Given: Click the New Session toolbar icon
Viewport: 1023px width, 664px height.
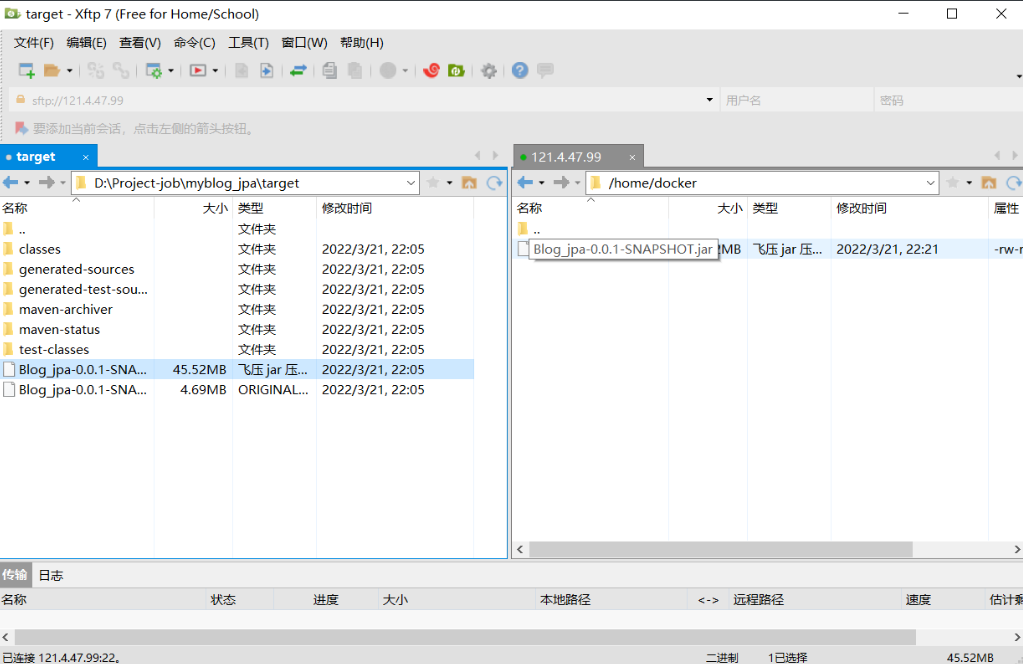Looking at the screenshot, I should (27, 70).
